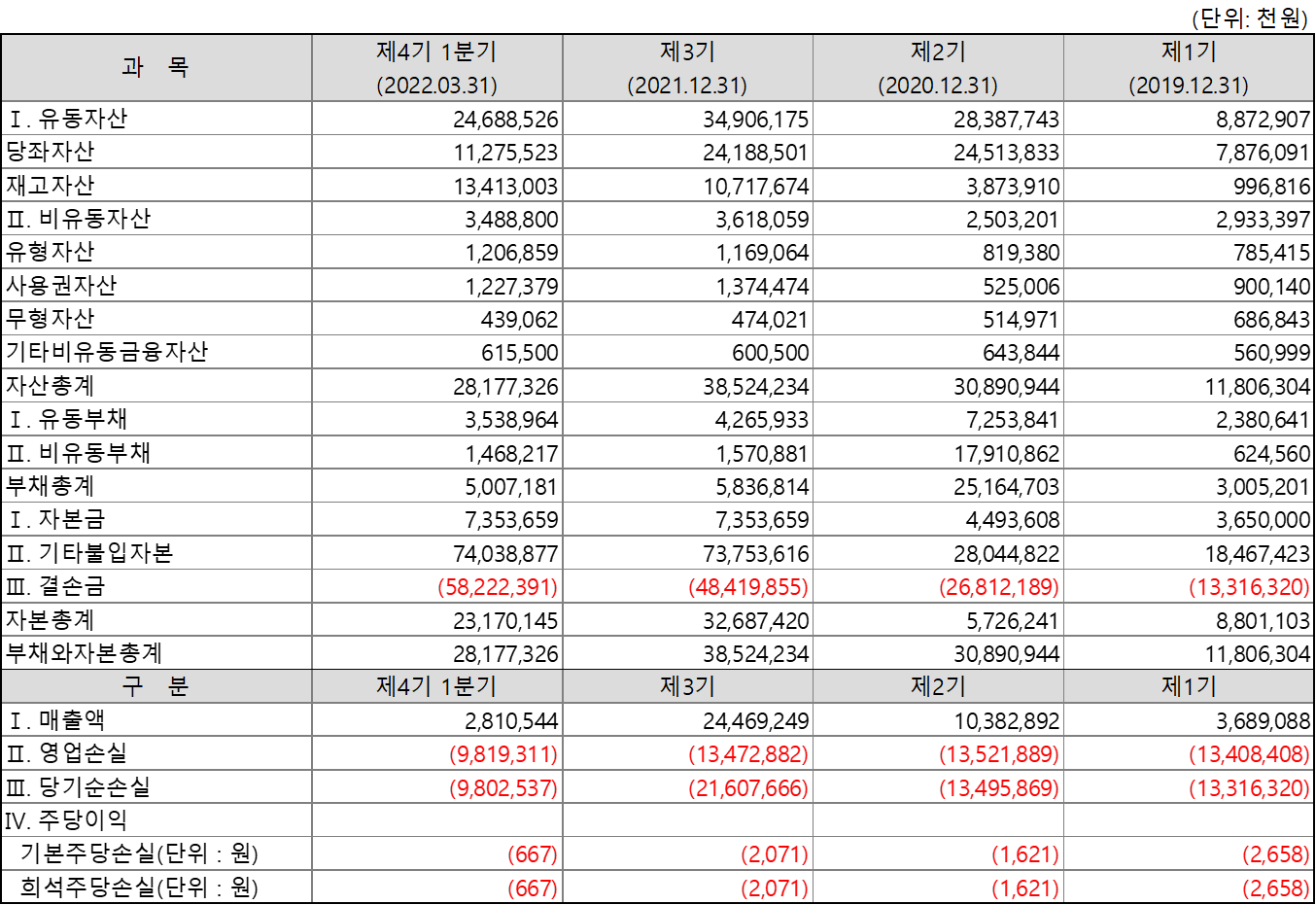Select the '(단위: 천원)' unit label
The height and width of the screenshot is (905, 1316).
(1250, 17)
